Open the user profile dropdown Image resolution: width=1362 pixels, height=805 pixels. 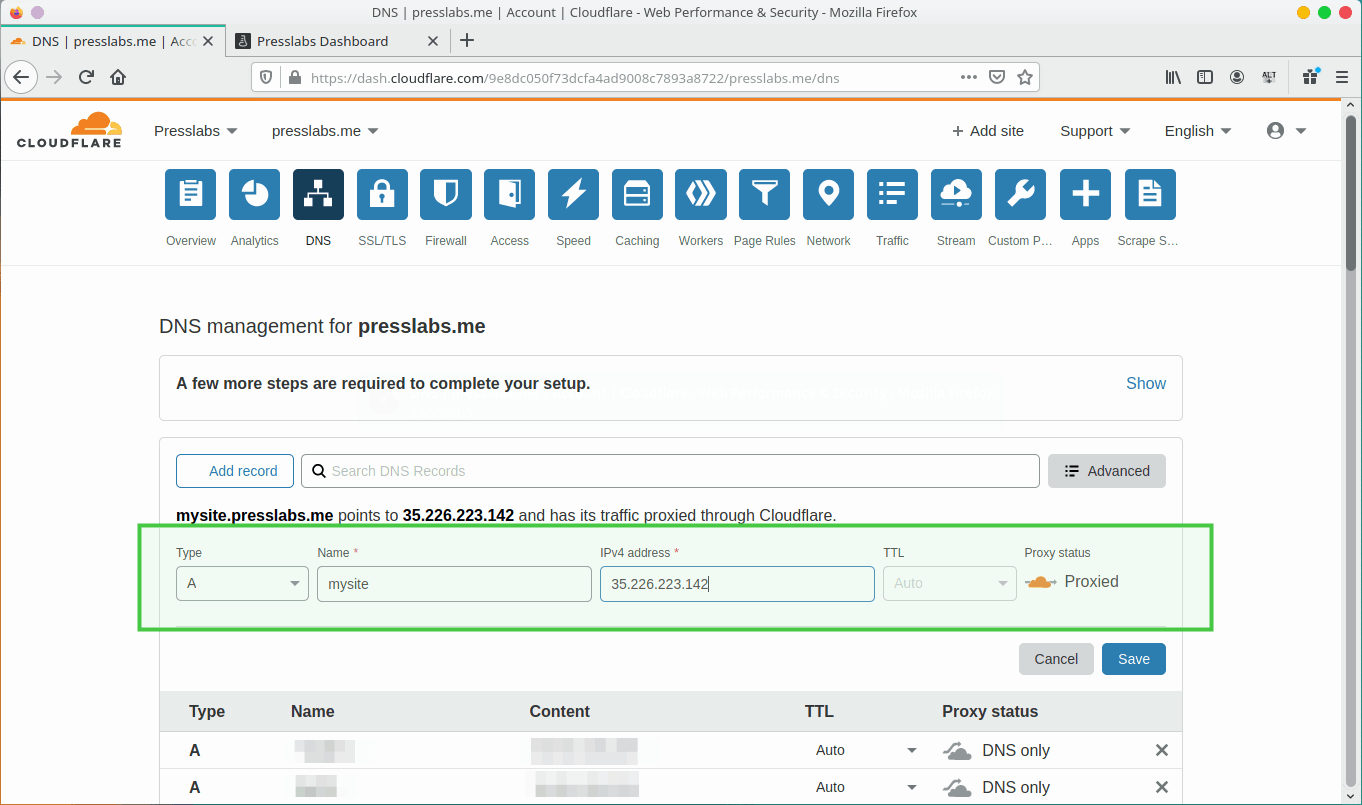[x=1286, y=131]
